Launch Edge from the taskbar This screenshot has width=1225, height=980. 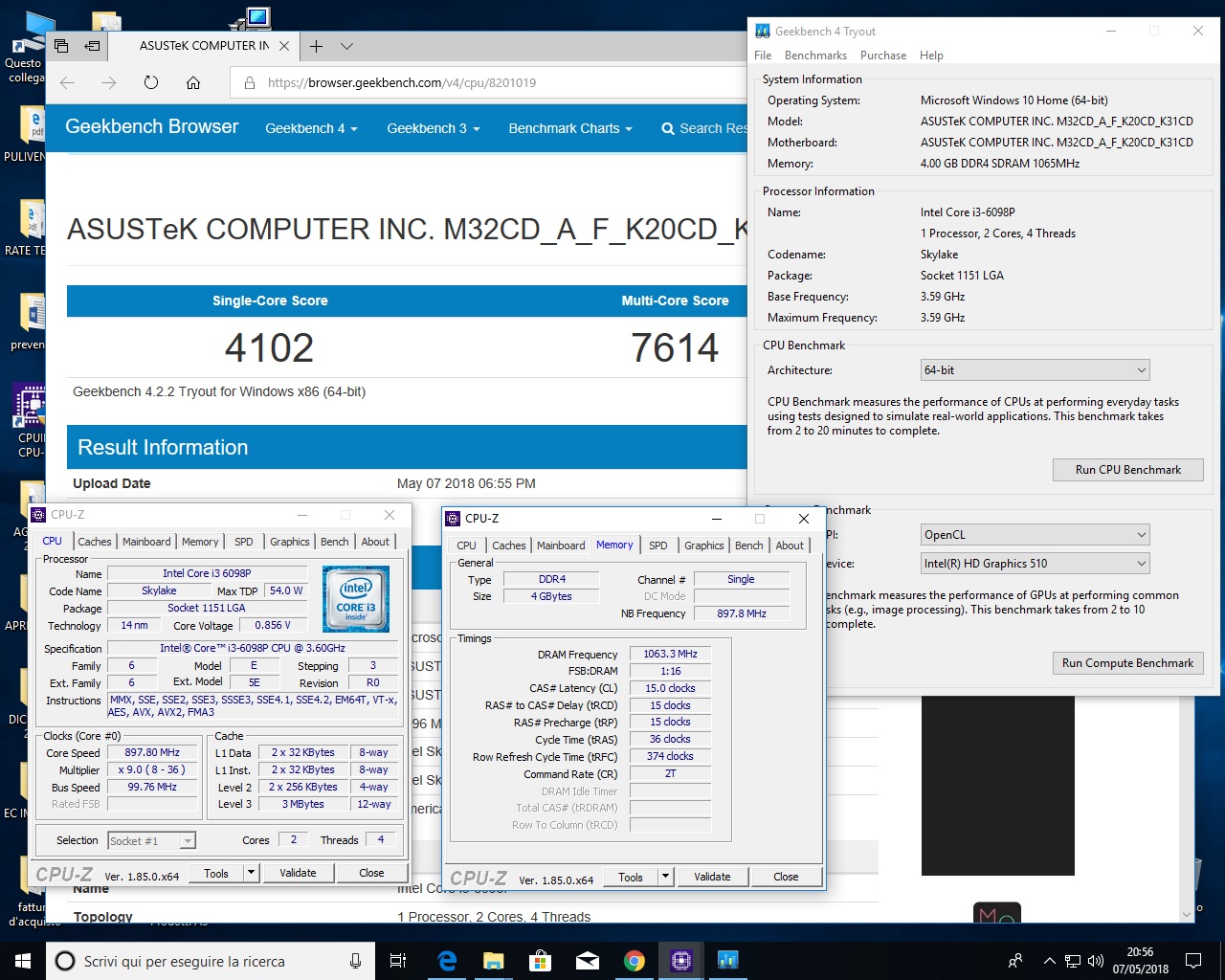[447, 961]
